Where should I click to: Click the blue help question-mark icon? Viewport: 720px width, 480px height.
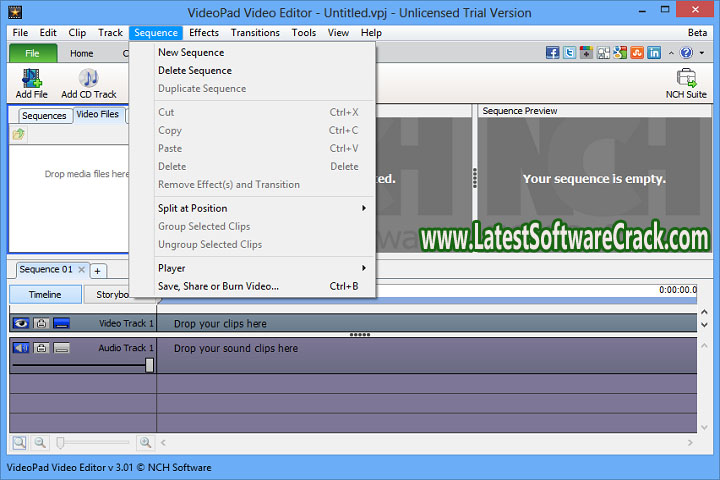pyautogui.click(x=686, y=53)
